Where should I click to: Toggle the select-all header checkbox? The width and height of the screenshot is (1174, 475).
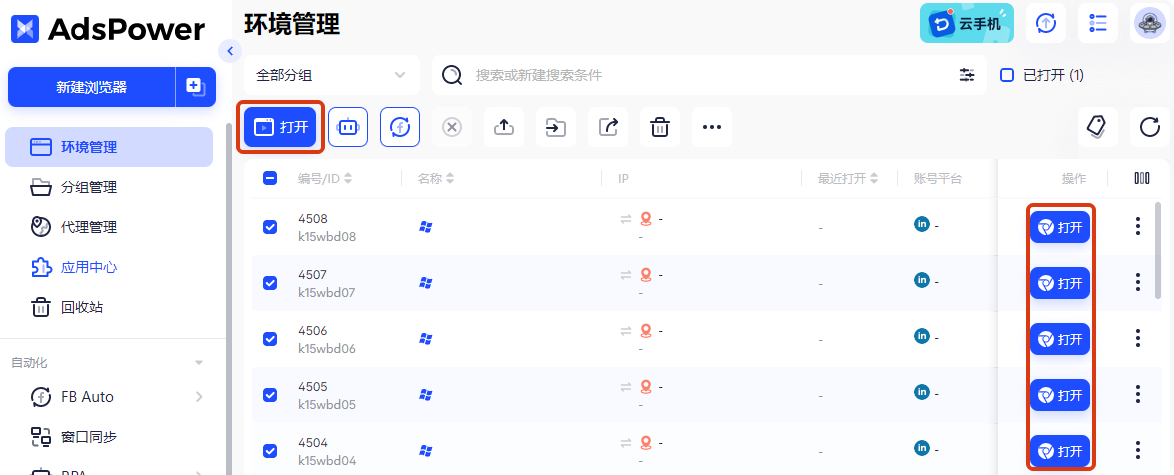[x=270, y=178]
